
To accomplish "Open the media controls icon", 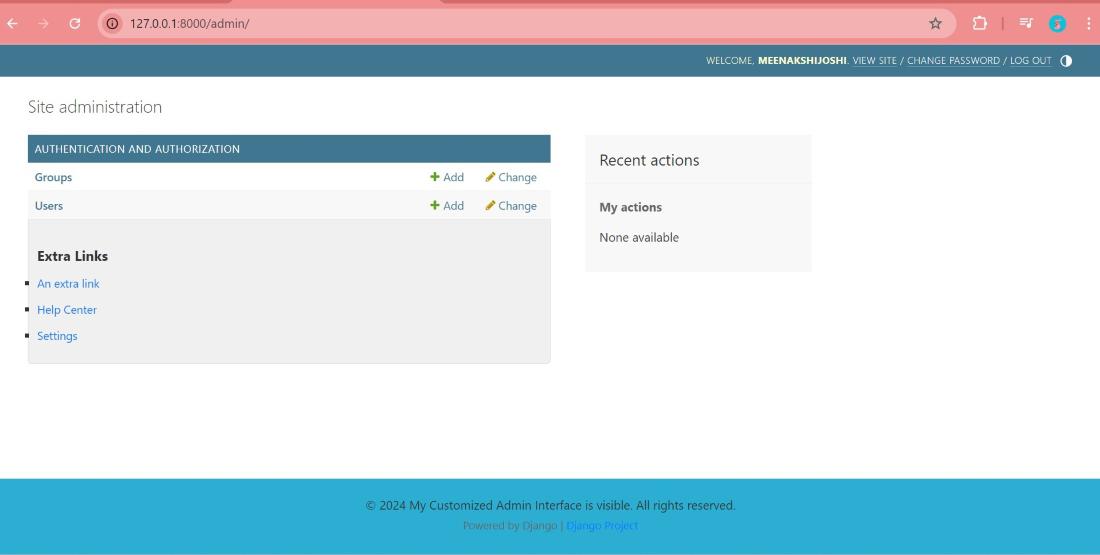I will [x=1026, y=24].
